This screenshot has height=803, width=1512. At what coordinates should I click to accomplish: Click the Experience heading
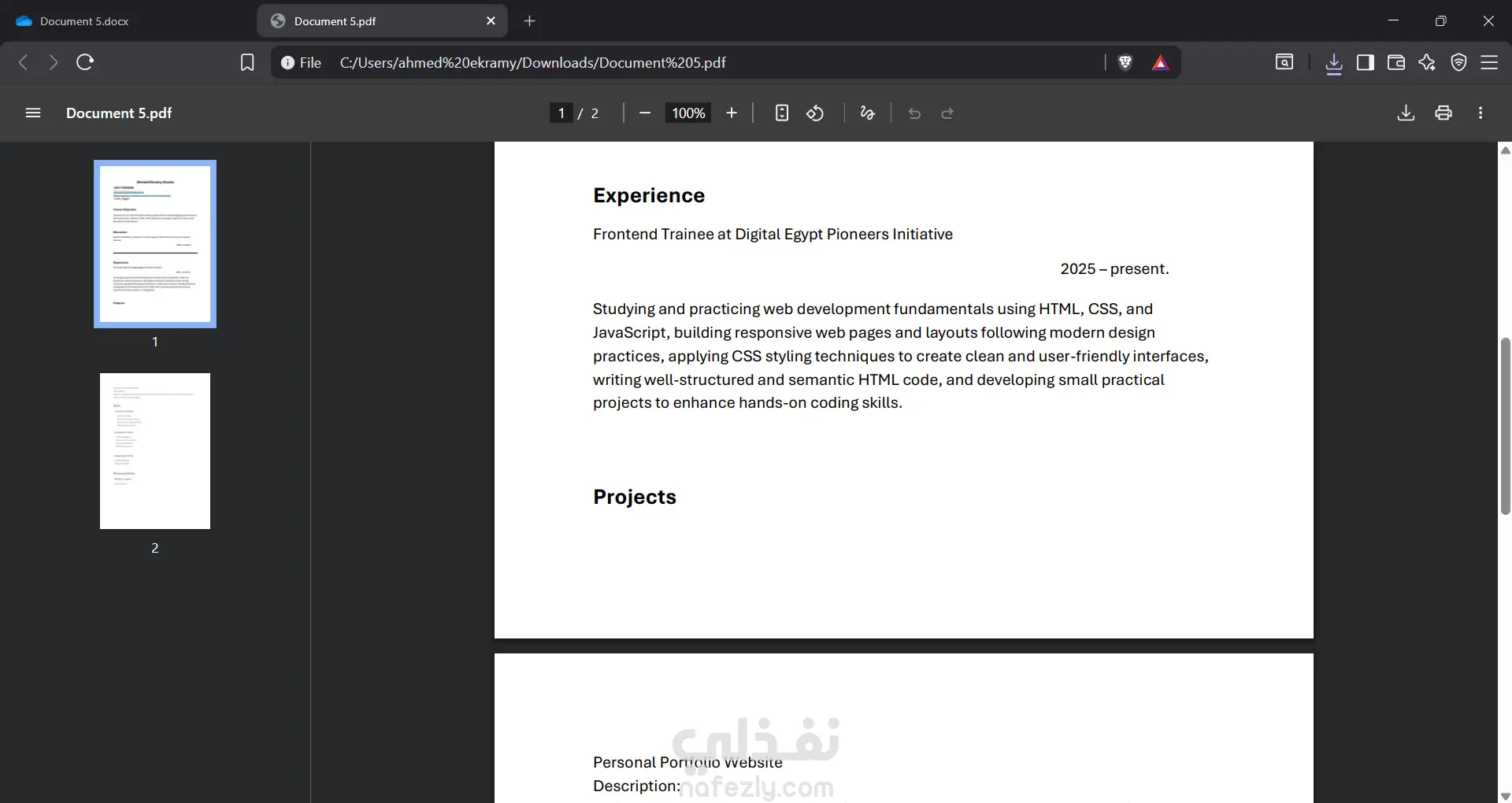tap(649, 195)
